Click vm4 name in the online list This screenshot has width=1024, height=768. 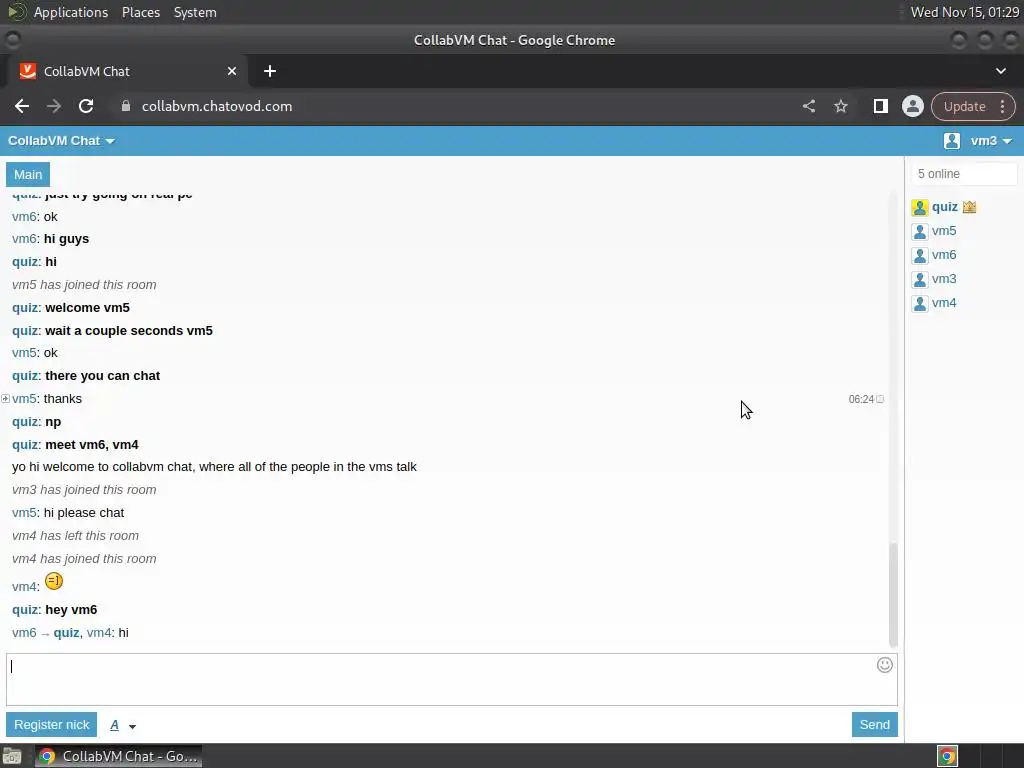[x=944, y=303]
